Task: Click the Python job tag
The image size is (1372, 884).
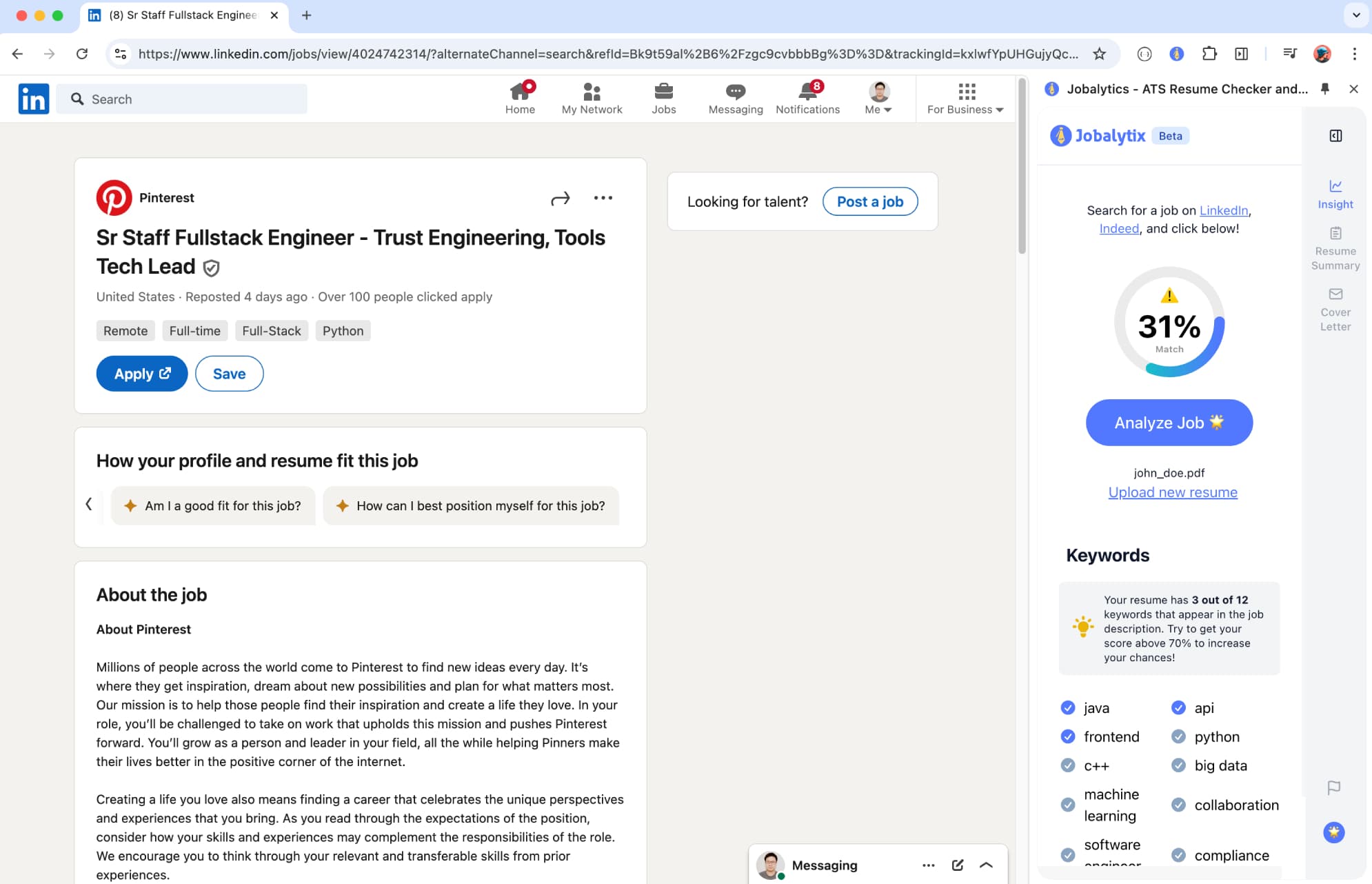Action: pos(343,331)
